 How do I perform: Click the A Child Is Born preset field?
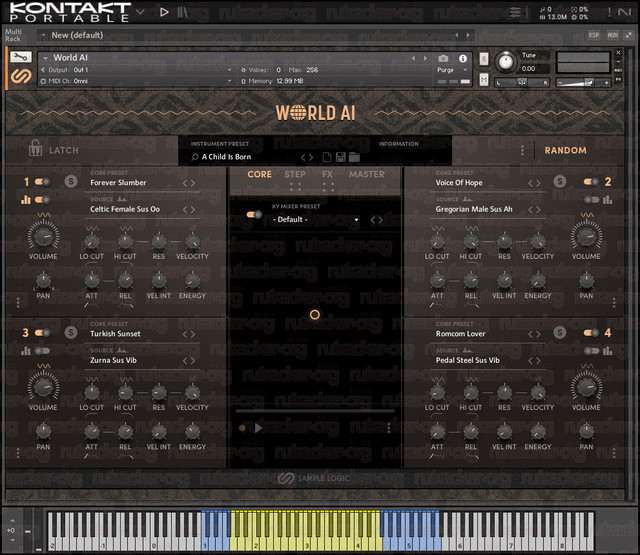tap(227, 157)
